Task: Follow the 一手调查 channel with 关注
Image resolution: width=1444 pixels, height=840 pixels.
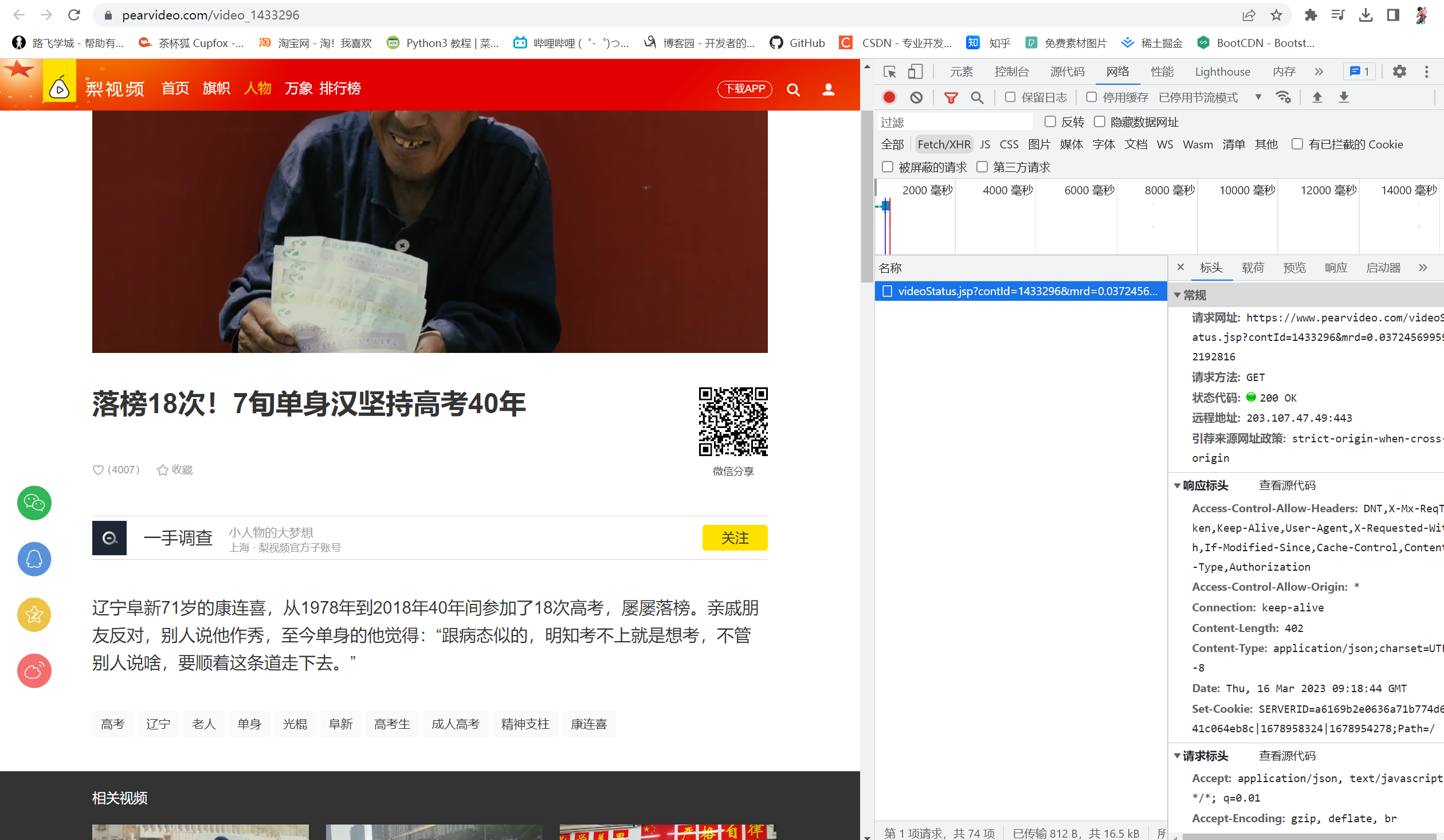Action: (735, 537)
